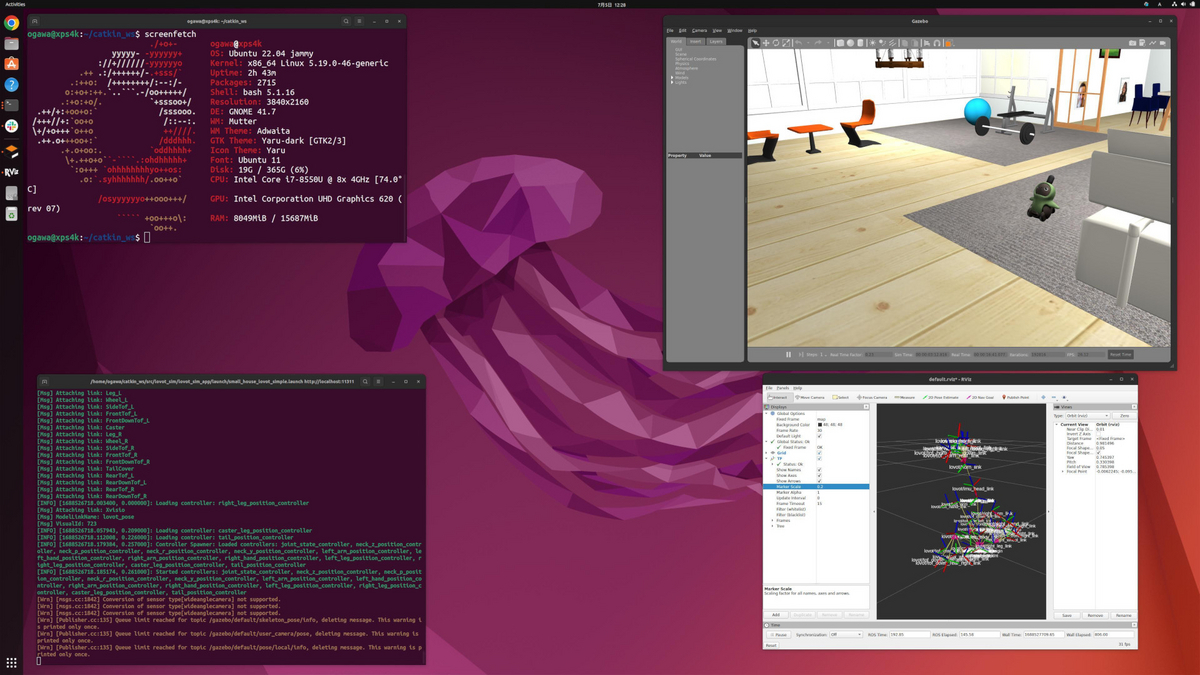Activate the Gazebo rotate mode tool
The height and width of the screenshot is (675, 1200).
coord(776,43)
